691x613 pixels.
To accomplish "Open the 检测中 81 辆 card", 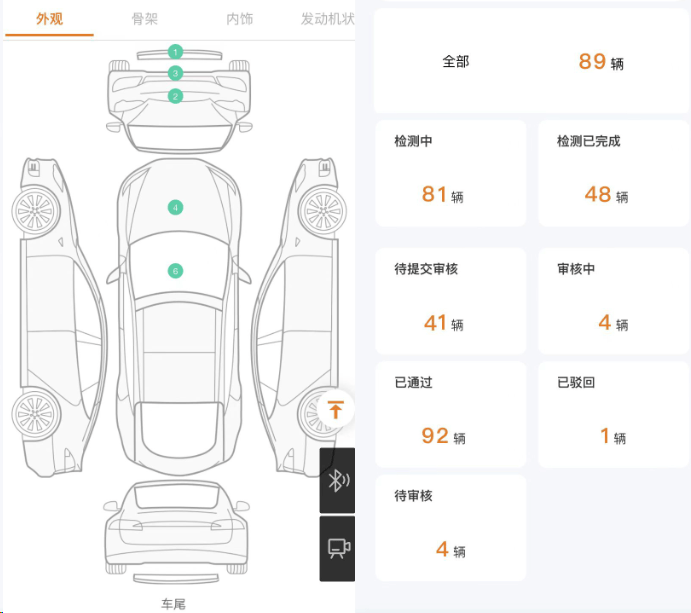I will click(x=450, y=173).
